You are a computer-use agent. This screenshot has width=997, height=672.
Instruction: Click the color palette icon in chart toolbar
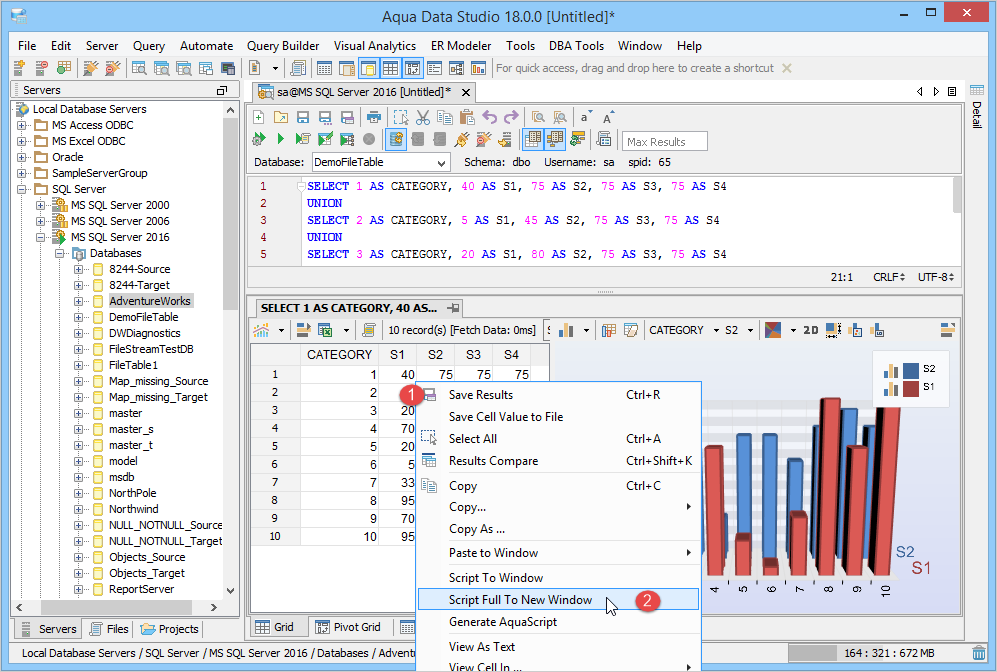[772, 330]
